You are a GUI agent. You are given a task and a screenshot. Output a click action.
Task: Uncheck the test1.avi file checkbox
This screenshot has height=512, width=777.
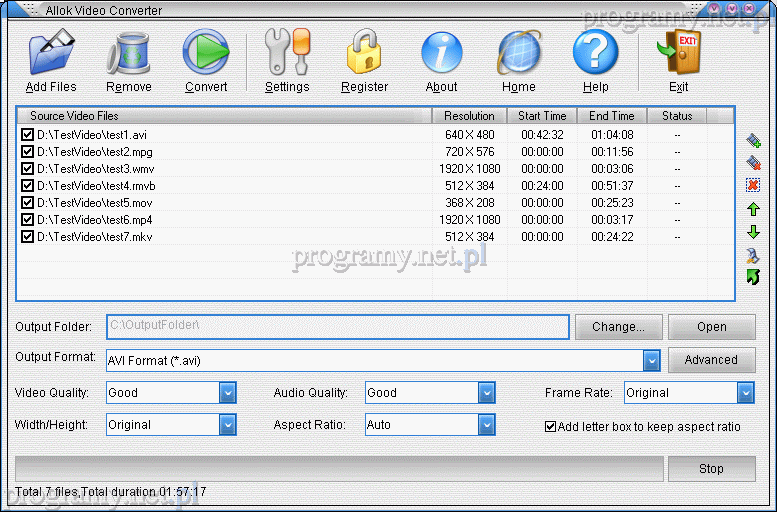[x=27, y=135]
